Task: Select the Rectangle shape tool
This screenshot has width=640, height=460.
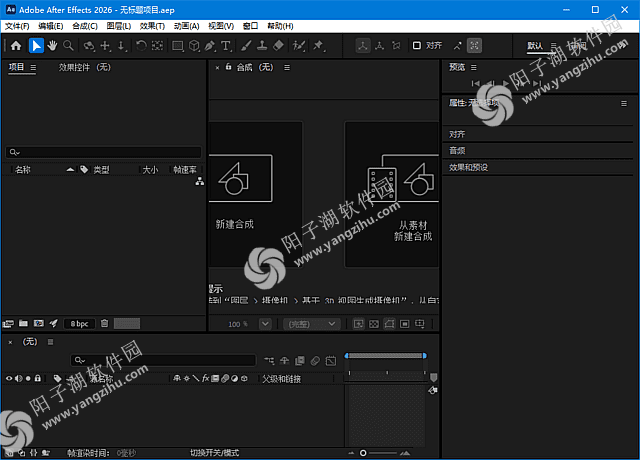Action: pos(178,46)
